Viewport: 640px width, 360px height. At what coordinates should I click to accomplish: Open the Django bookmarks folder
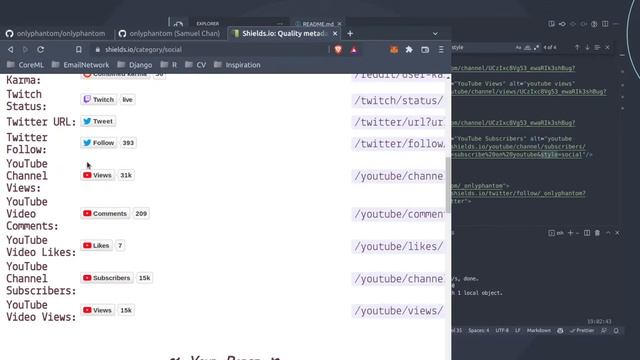[135, 65]
